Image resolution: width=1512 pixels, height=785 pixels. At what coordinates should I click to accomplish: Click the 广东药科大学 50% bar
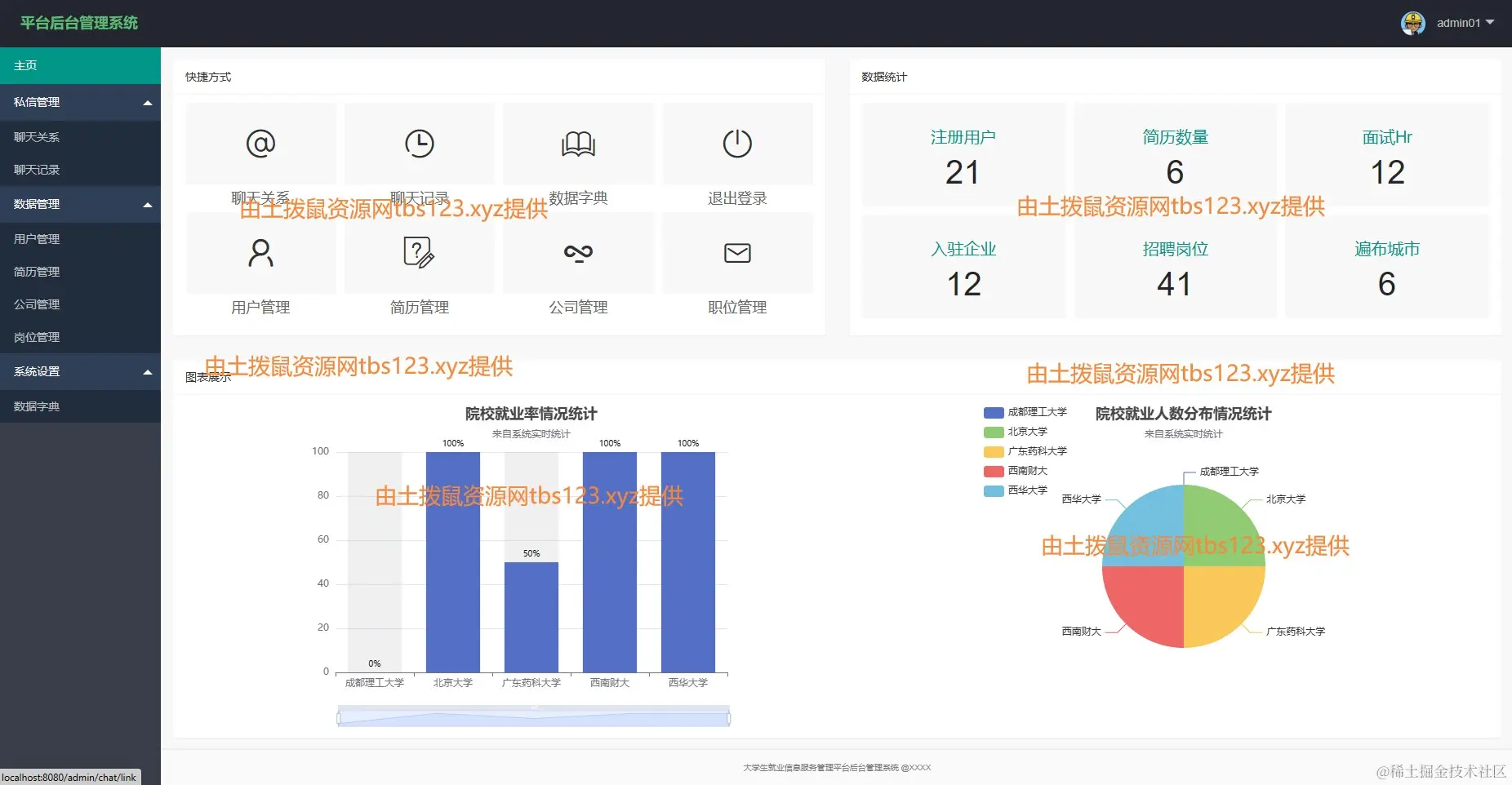tap(531, 617)
